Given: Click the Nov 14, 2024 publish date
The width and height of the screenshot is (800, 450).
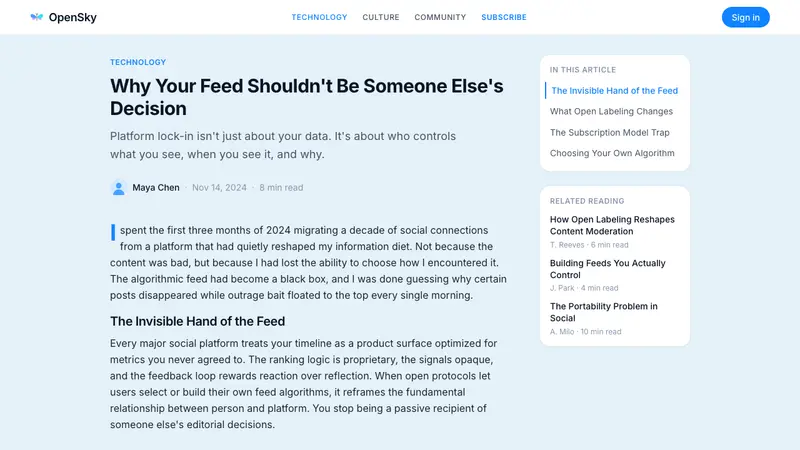Looking at the screenshot, I should (219, 188).
